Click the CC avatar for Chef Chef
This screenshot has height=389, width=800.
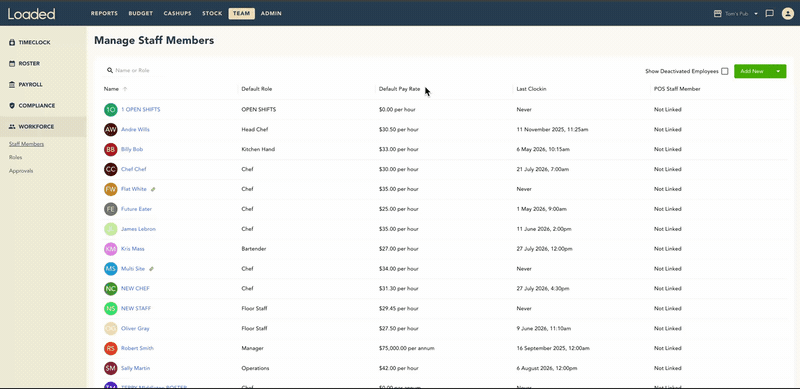pyautogui.click(x=111, y=169)
